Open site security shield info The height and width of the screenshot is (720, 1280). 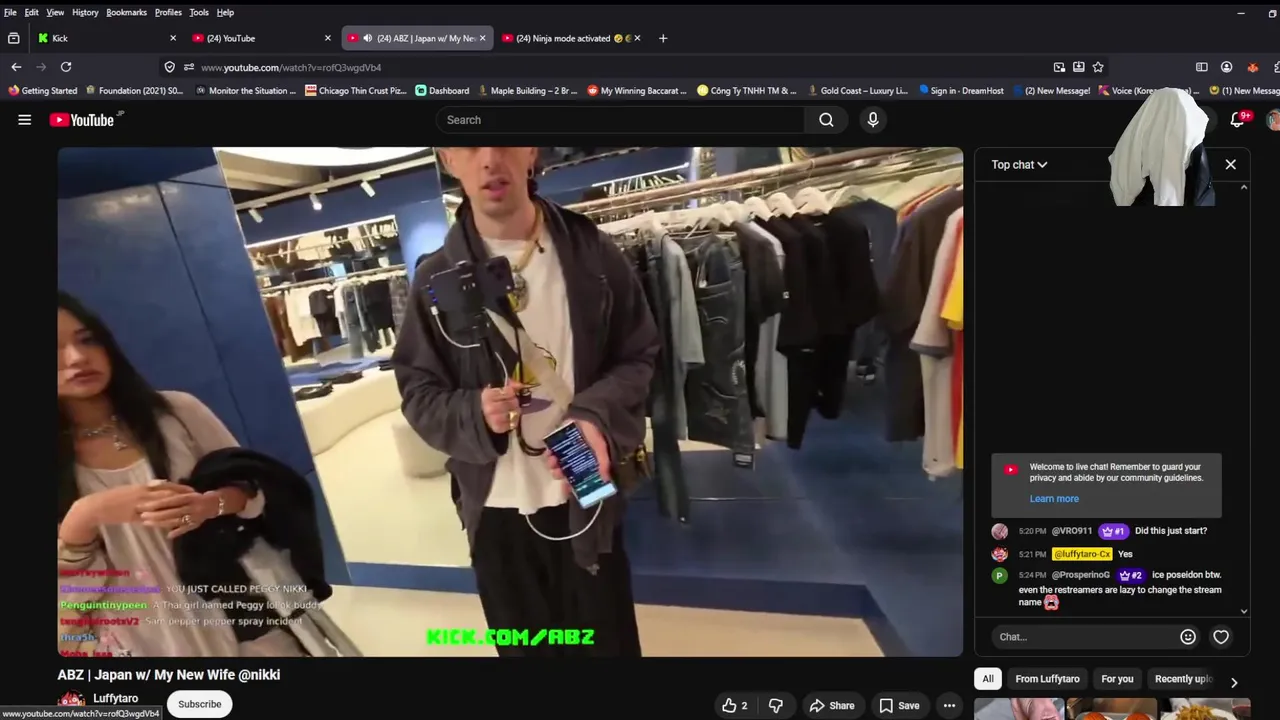coord(170,67)
